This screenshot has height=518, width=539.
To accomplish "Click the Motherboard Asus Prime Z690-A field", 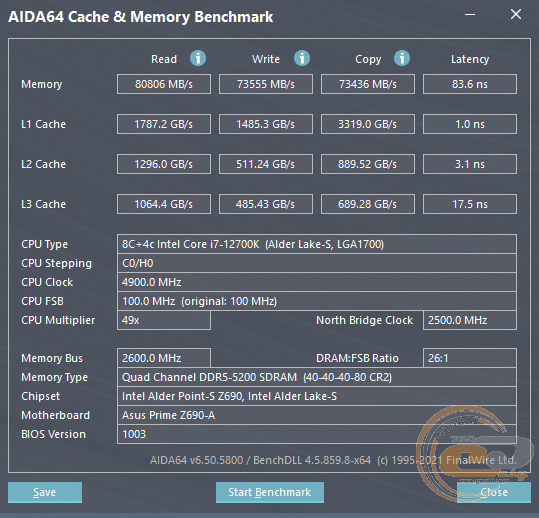I will [x=317, y=415].
